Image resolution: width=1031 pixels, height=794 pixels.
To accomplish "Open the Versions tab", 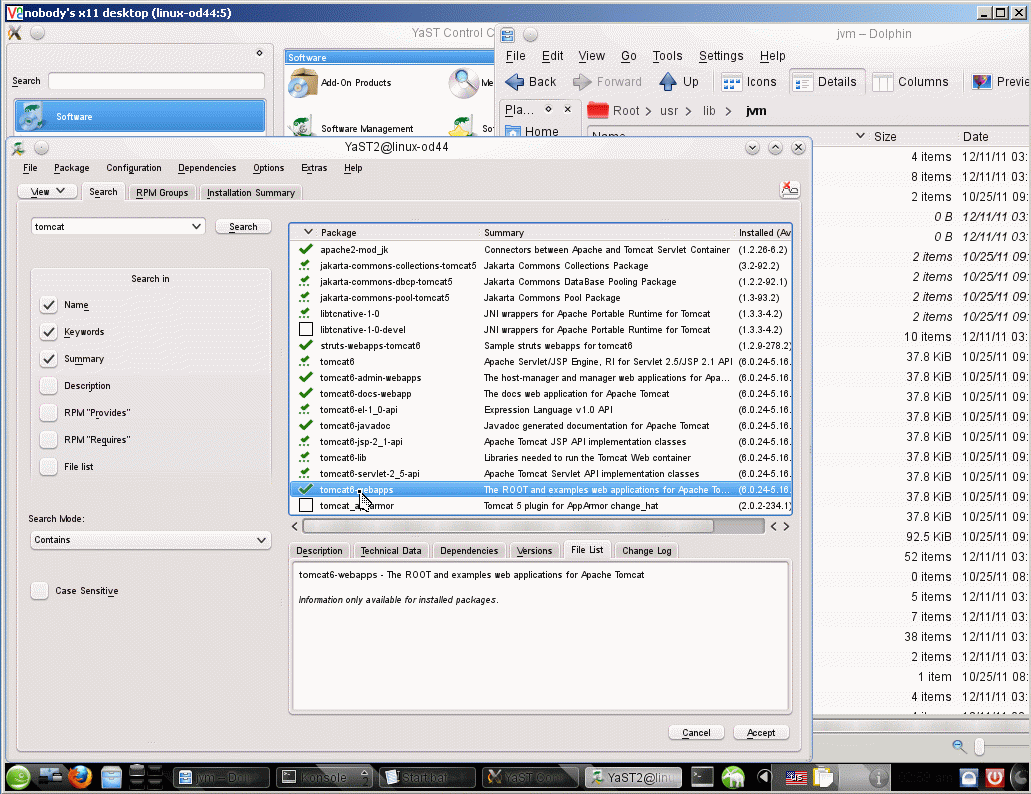I will pos(534,551).
